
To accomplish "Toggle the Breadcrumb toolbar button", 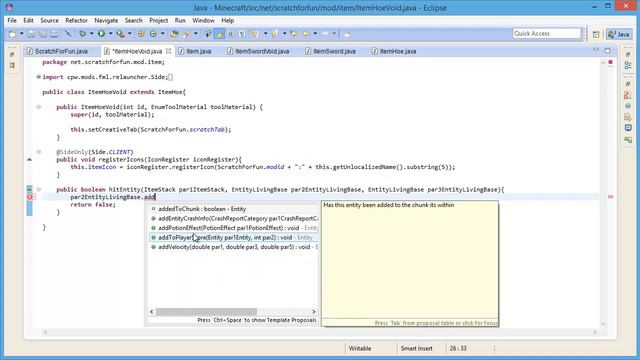I will [208, 34].
